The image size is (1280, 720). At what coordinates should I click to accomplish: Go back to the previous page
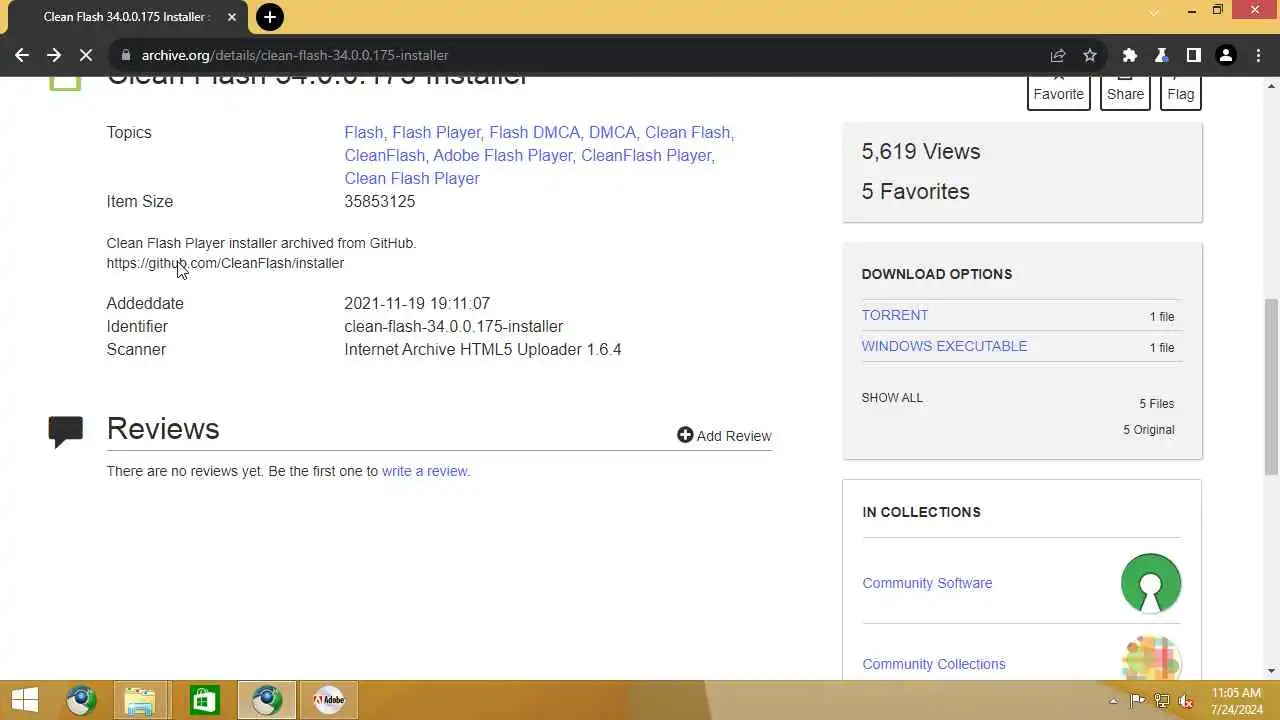point(22,55)
